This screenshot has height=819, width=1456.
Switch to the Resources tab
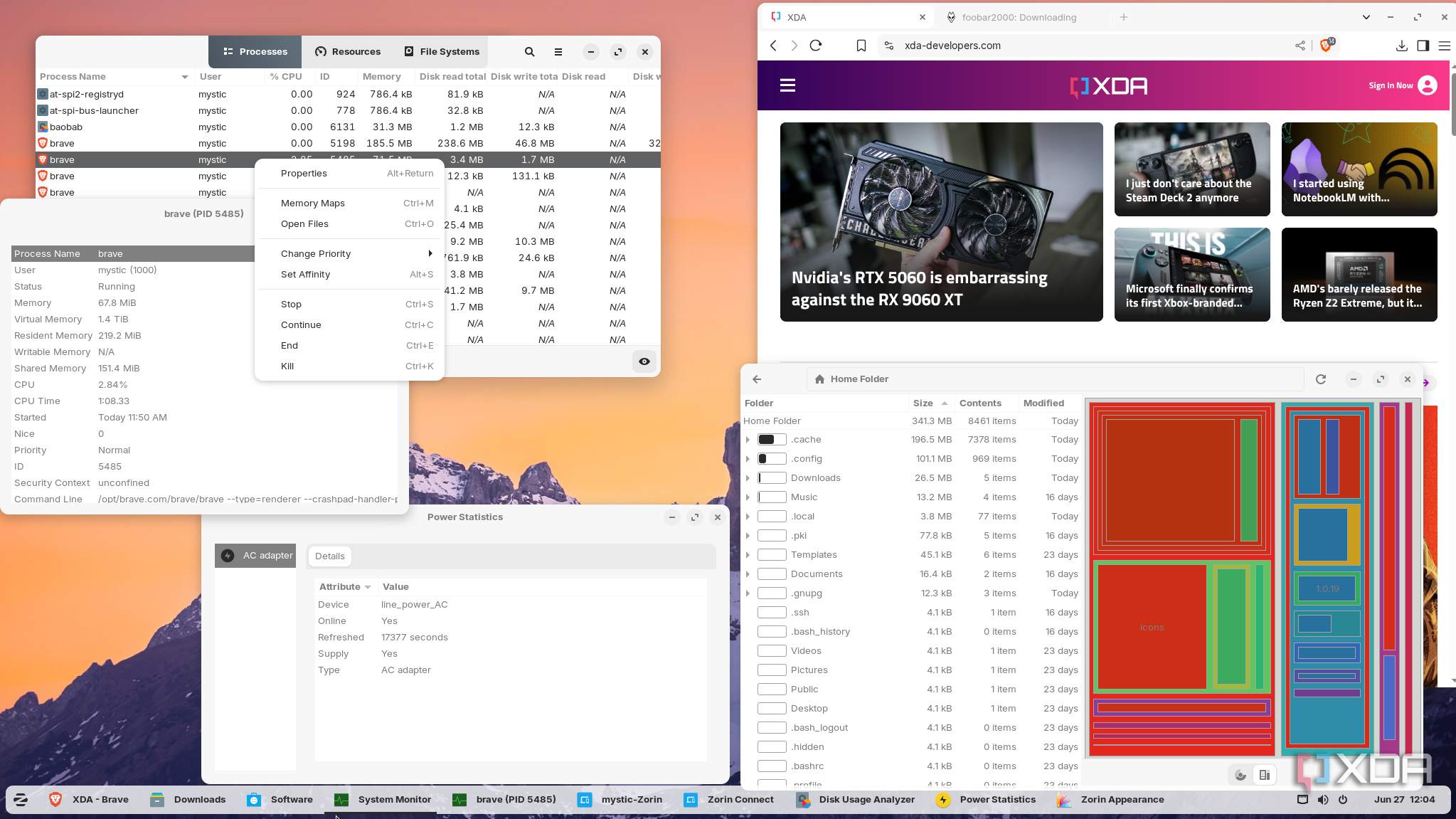tap(348, 52)
